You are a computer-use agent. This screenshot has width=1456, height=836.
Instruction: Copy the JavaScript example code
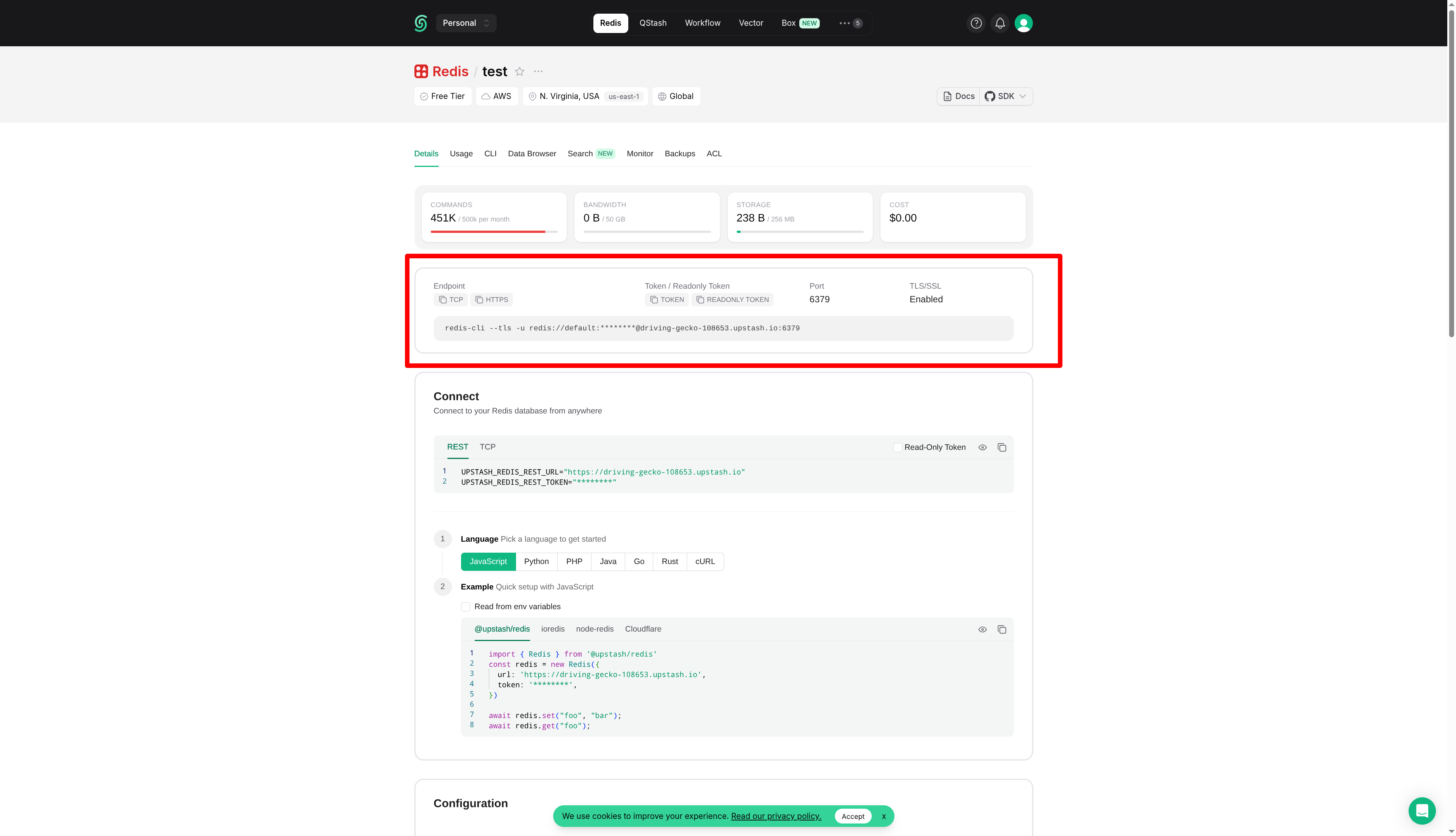1001,629
